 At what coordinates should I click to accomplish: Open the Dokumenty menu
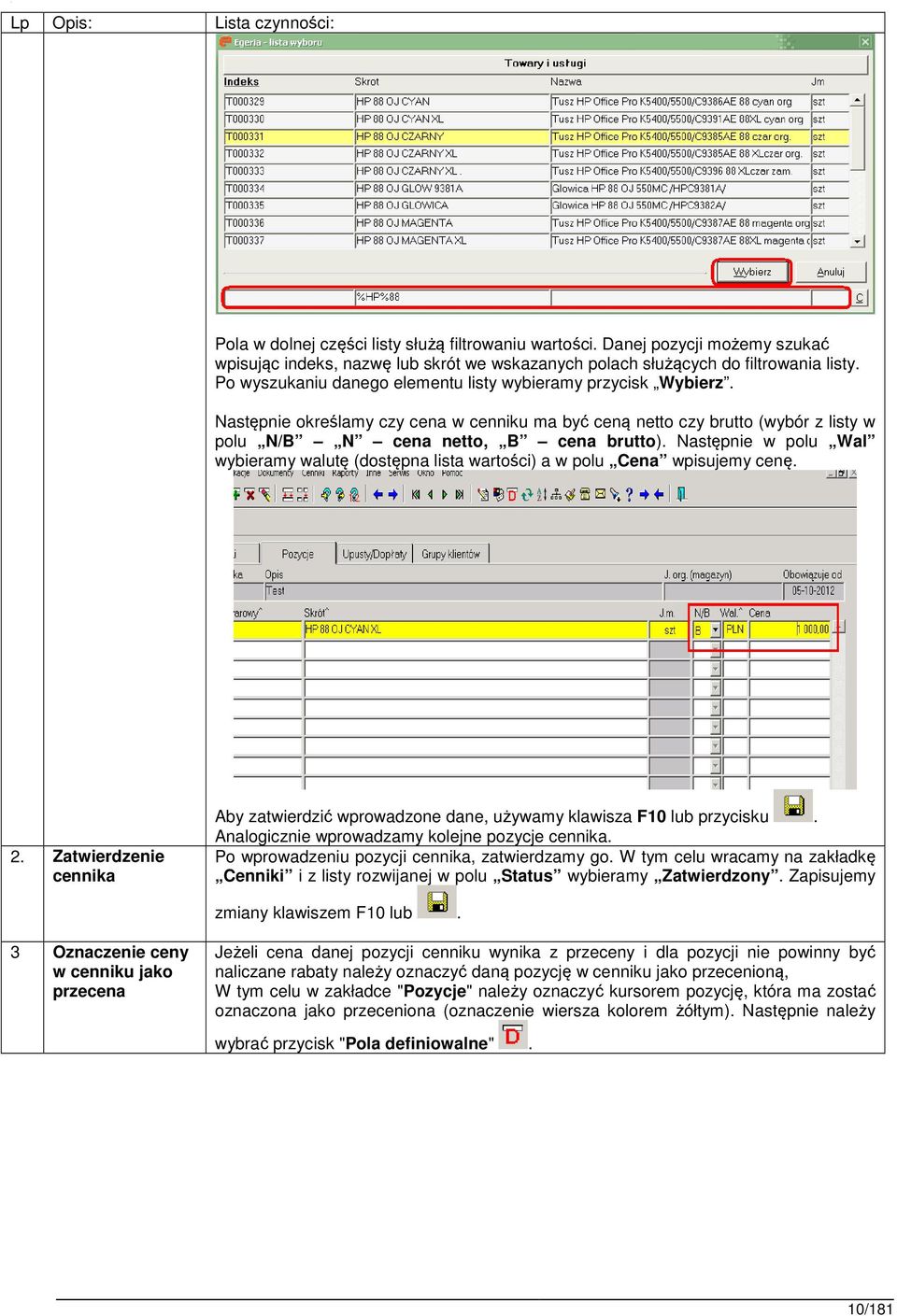click(x=276, y=474)
